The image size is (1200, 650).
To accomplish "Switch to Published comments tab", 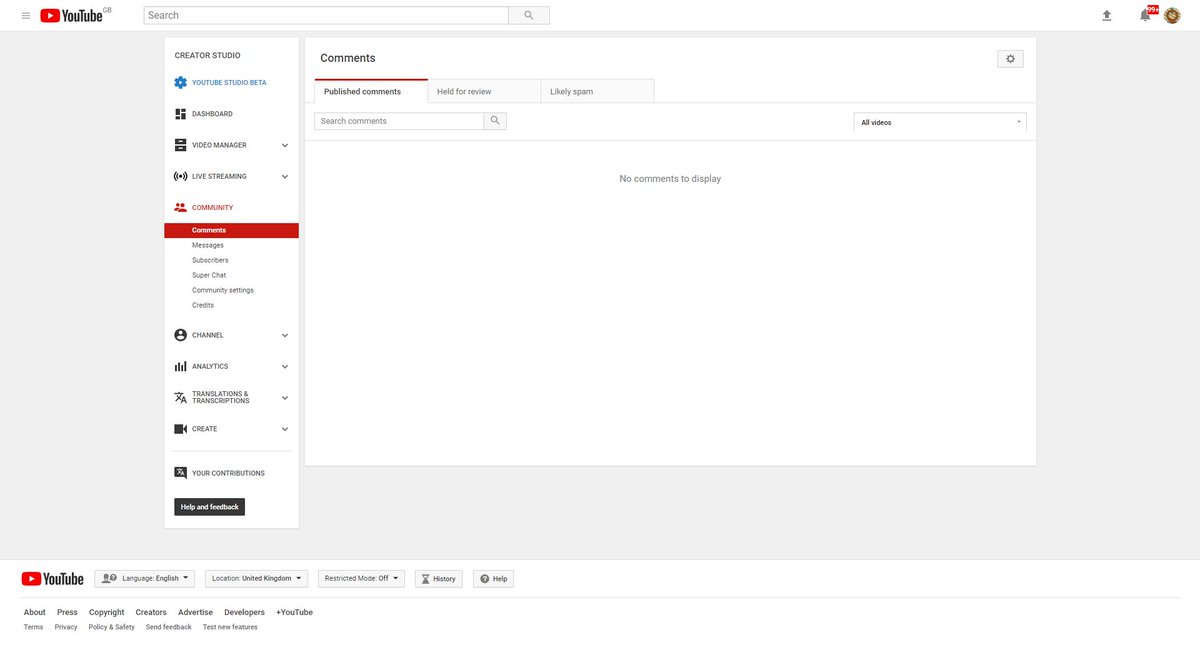I will [x=371, y=91].
